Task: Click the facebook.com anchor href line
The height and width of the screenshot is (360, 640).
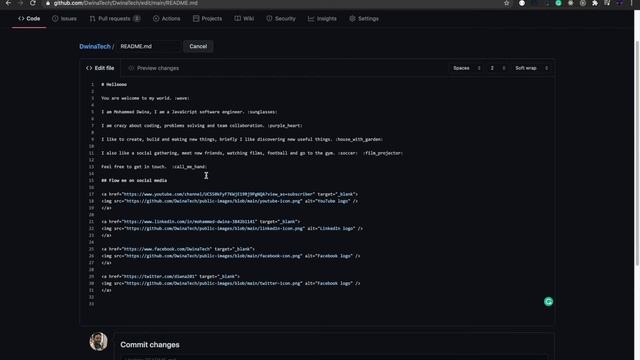Action: (x=178, y=249)
